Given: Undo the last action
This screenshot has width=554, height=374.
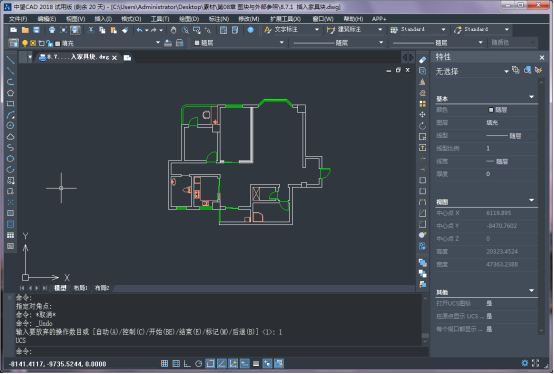Looking at the screenshot, I should pyautogui.click(x=140, y=30).
